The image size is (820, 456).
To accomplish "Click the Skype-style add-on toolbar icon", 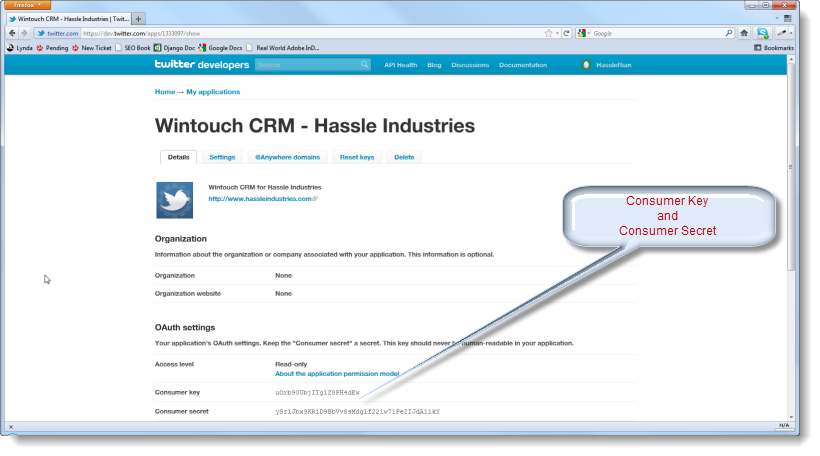I will pyautogui.click(x=763, y=33).
